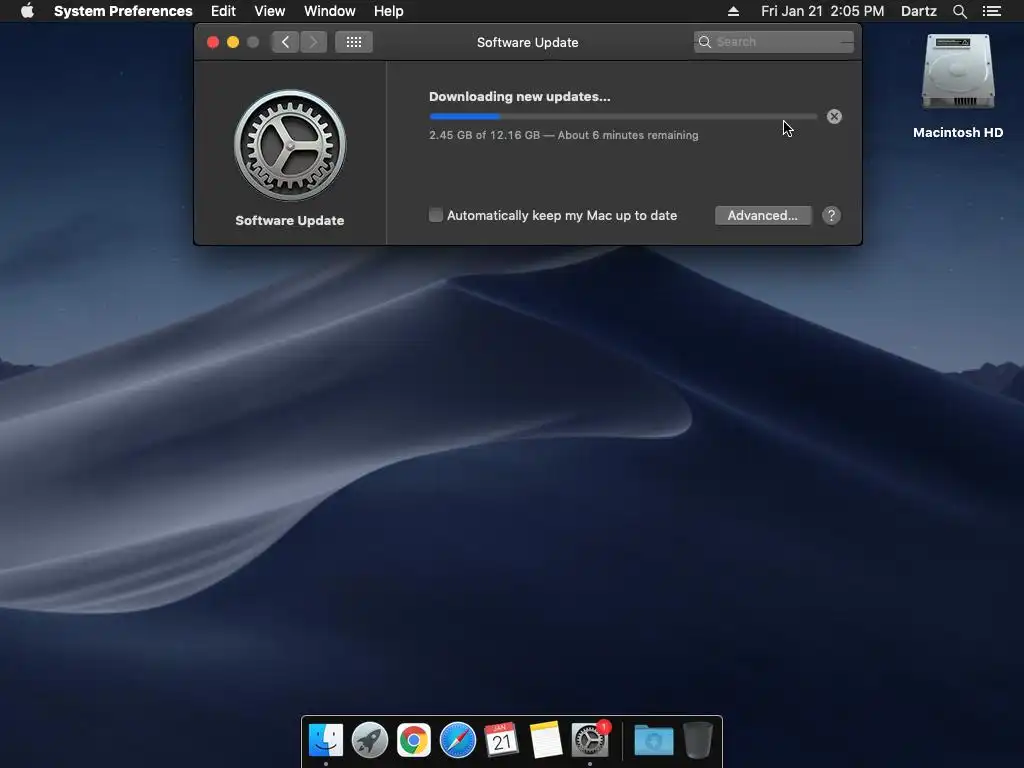The width and height of the screenshot is (1024, 768).
Task: Open Finder from the Dock
Action: point(325,740)
